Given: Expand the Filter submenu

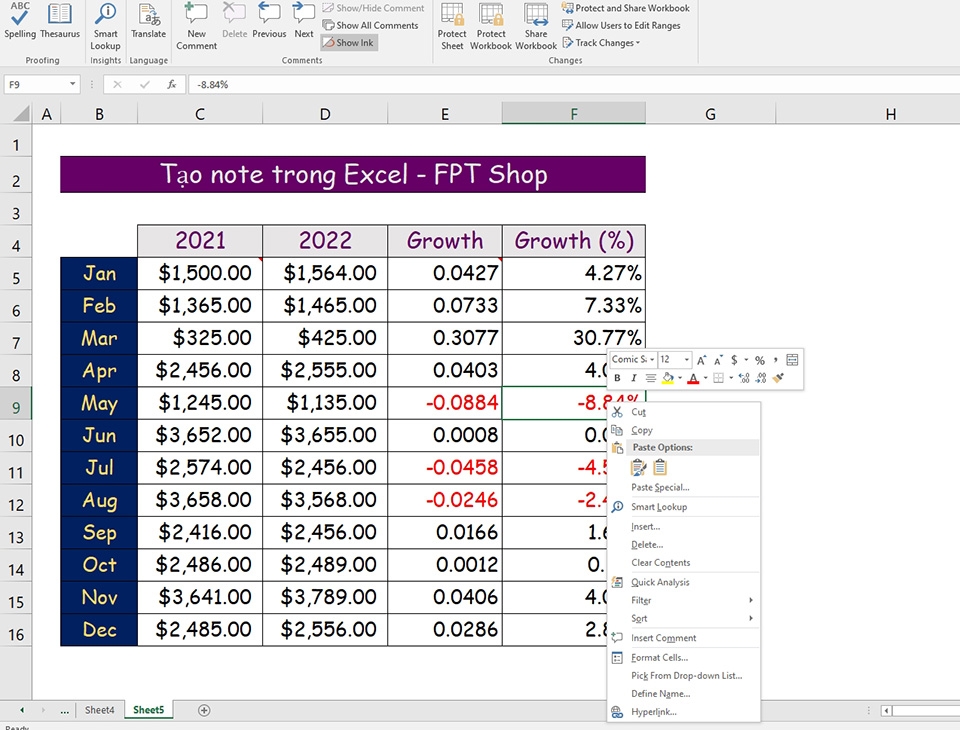Looking at the screenshot, I should click(x=684, y=600).
